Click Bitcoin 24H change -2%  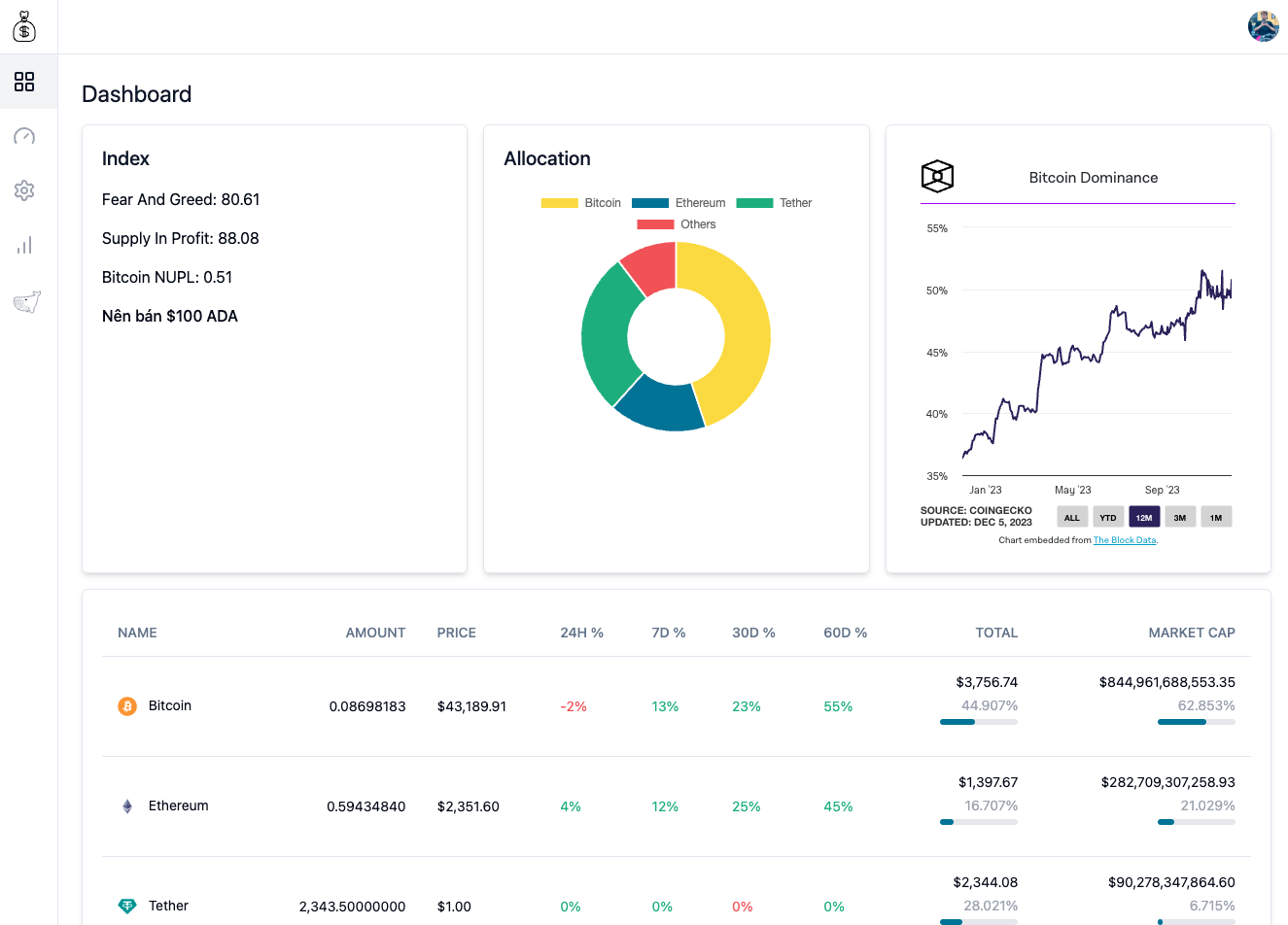pyautogui.click(x=574, y=706)
